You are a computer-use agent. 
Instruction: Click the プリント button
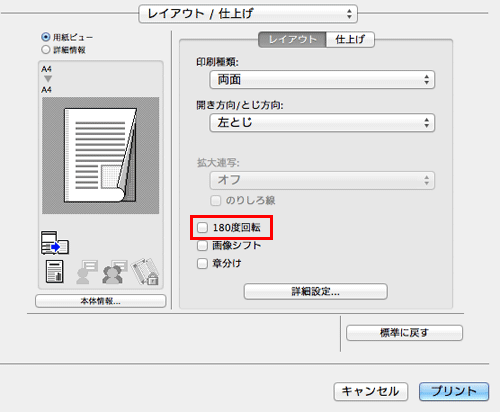454,391
